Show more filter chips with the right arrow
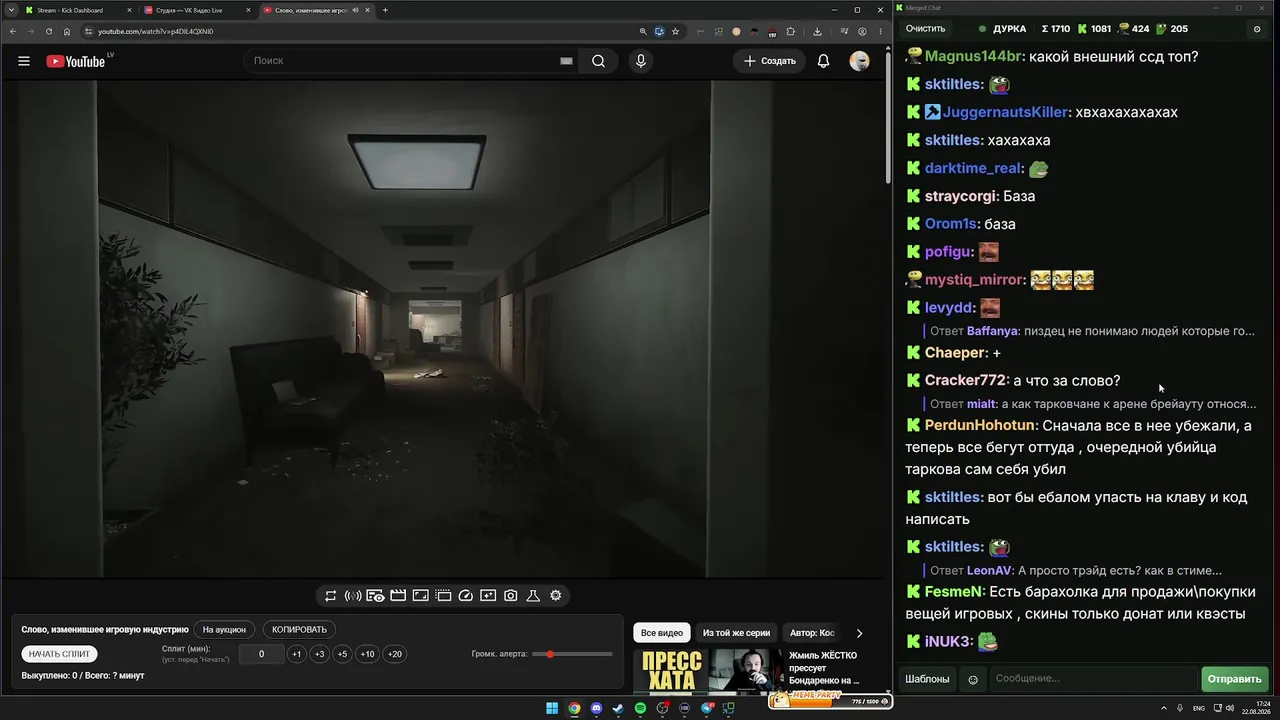1280x720 pixels. tap(859, 633)
